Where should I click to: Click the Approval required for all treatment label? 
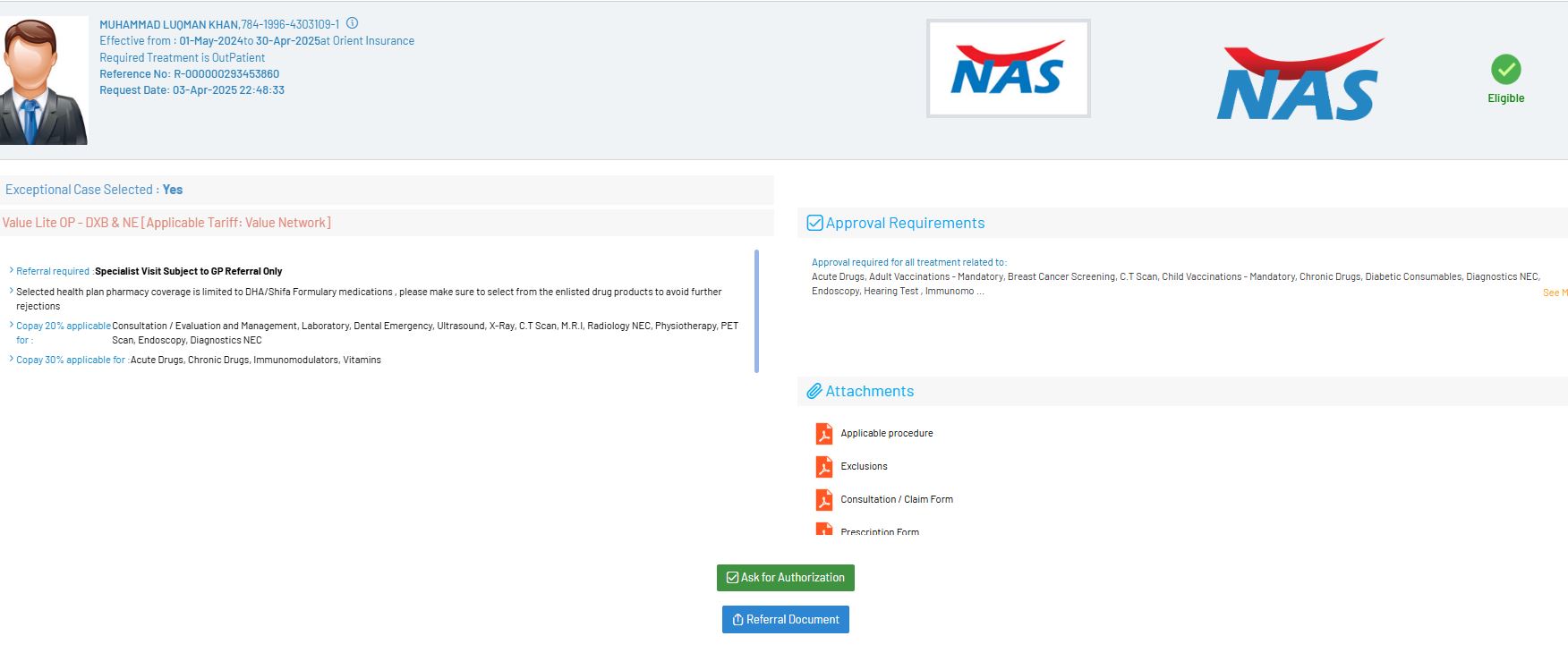point(909,262)
